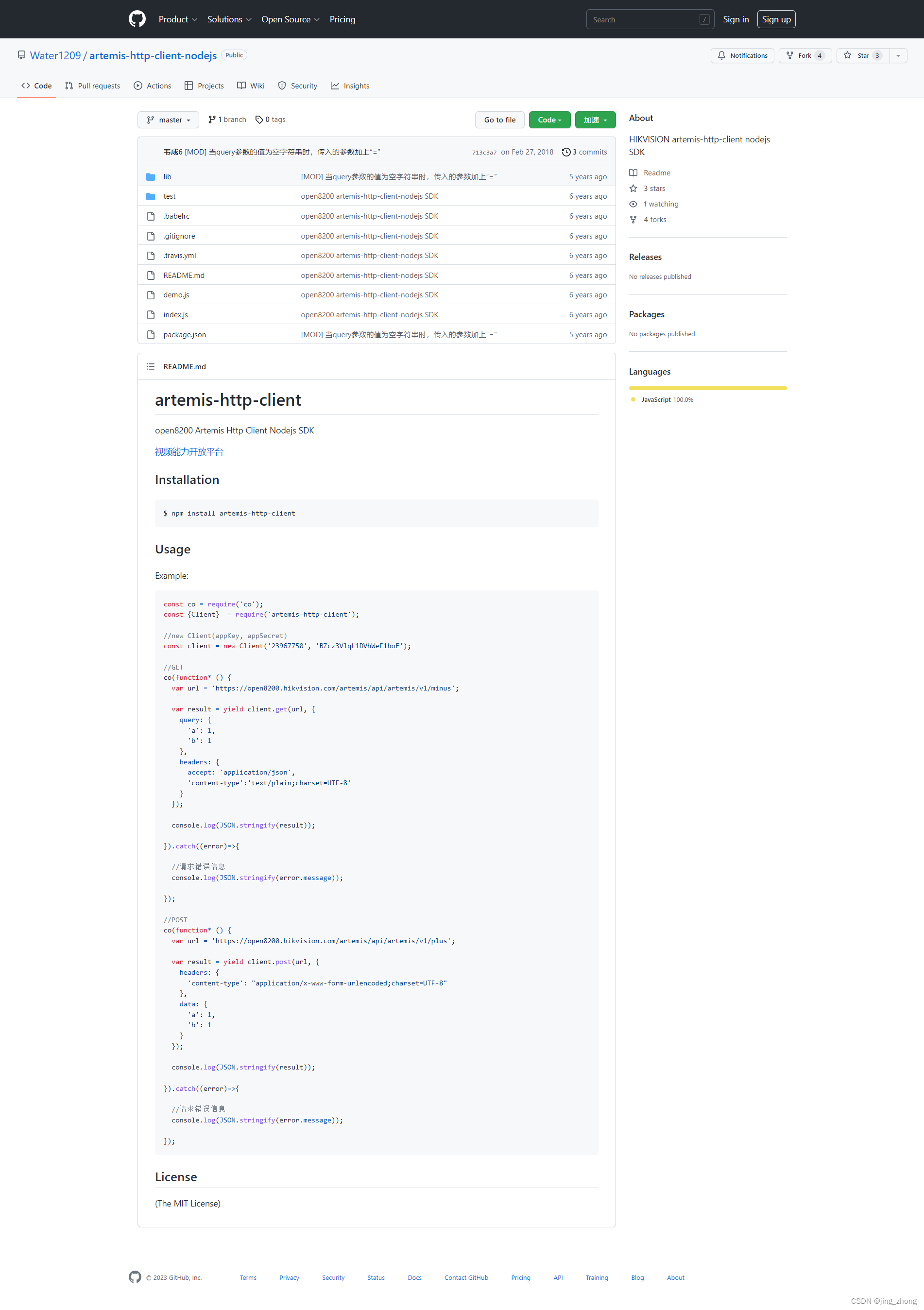Click the slash shortcut icon in search box
Viewport: 924px width, 1310px height.
point(704,19)
